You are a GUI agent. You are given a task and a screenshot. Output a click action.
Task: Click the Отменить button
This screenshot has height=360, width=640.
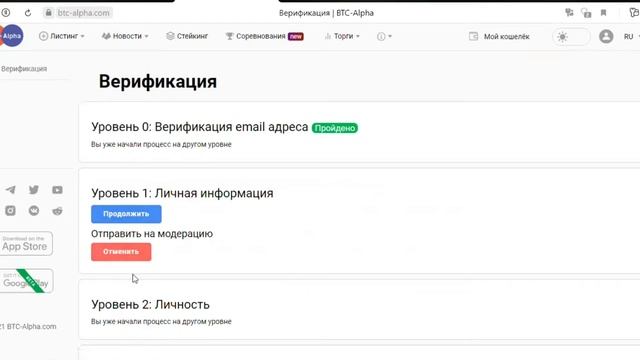pos(121,252)
